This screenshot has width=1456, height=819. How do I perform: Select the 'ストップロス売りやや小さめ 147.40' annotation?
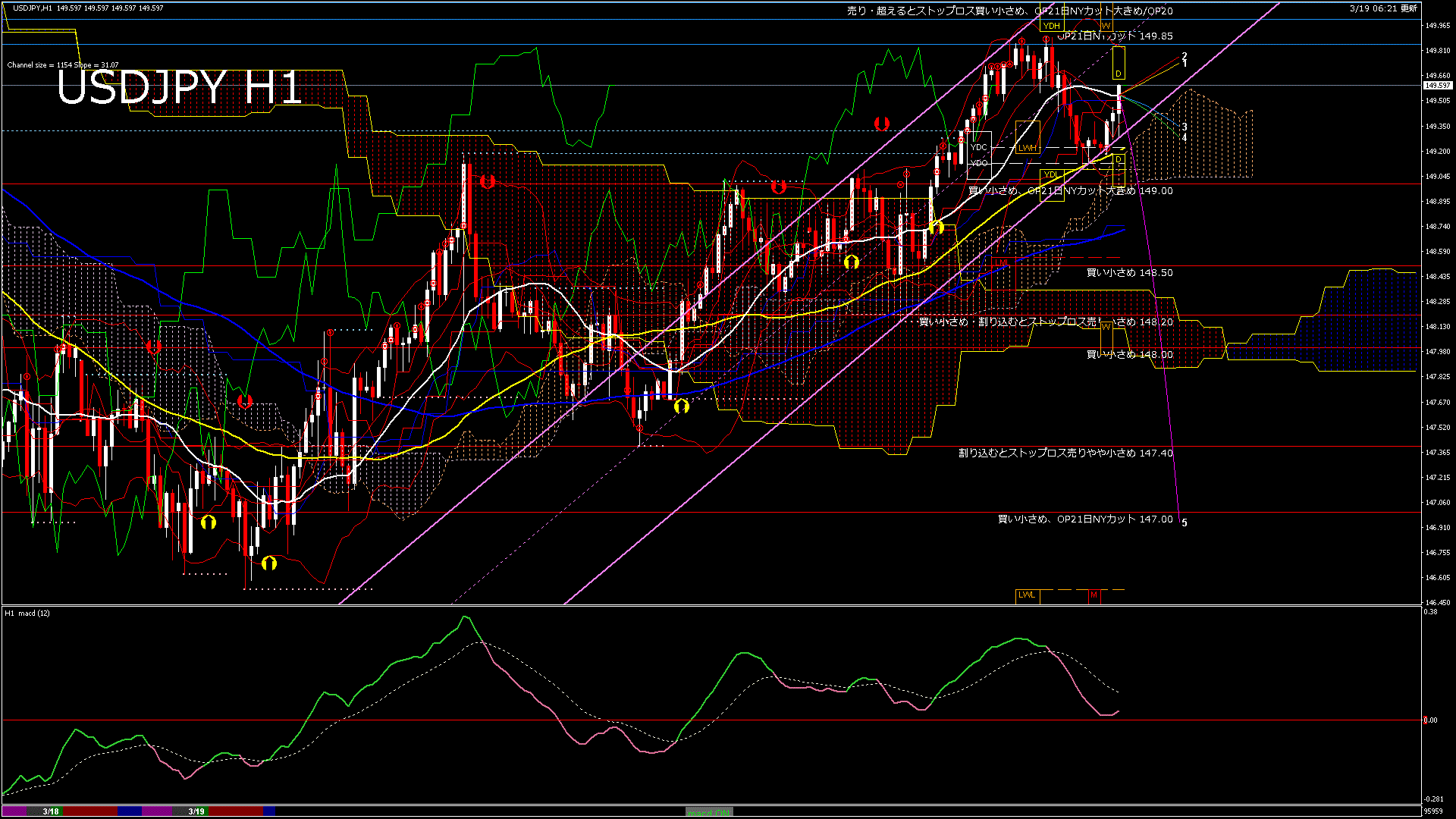pyautogui.click(x=1065, y=453)
